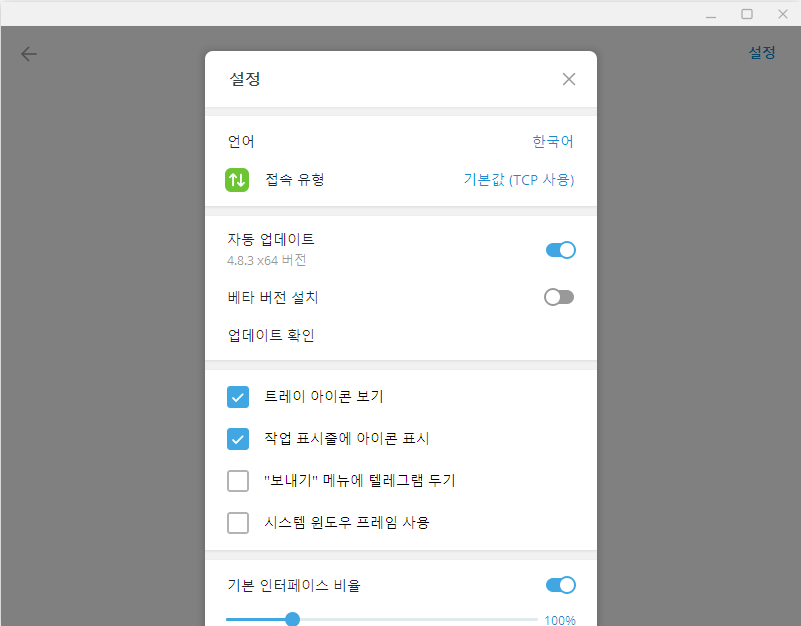Screen dimensions: 801x626
Task: Uncheck 트레이 아이콘 보기
Action: tap(238, 397)
